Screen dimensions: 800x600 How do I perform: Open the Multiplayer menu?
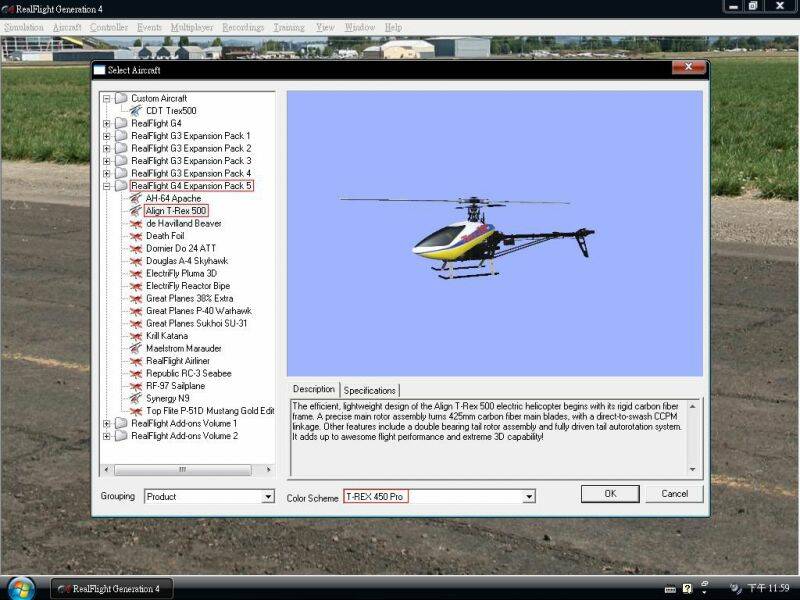coord(192,28)
